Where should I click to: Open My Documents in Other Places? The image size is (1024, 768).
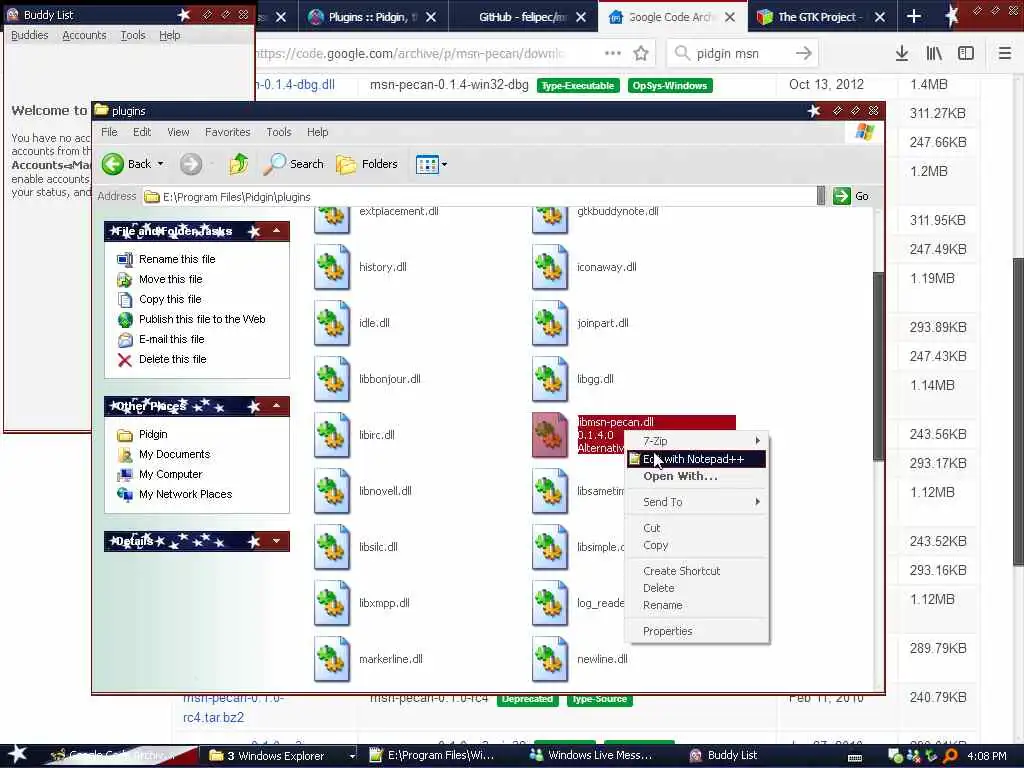pyautogui.click(x=174, y=455)
